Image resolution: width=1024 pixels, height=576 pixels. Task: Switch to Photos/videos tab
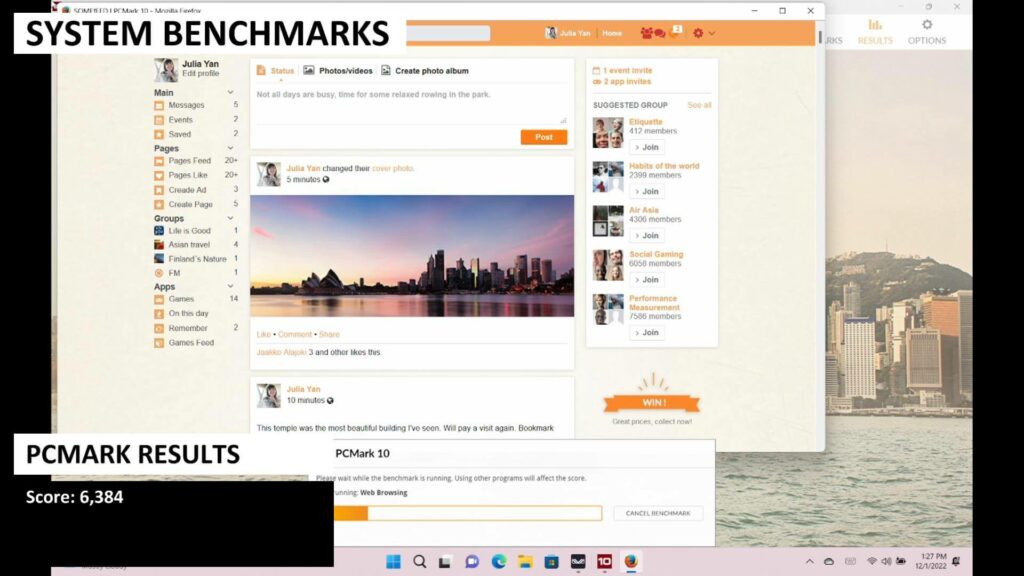(x=338, y=71)
